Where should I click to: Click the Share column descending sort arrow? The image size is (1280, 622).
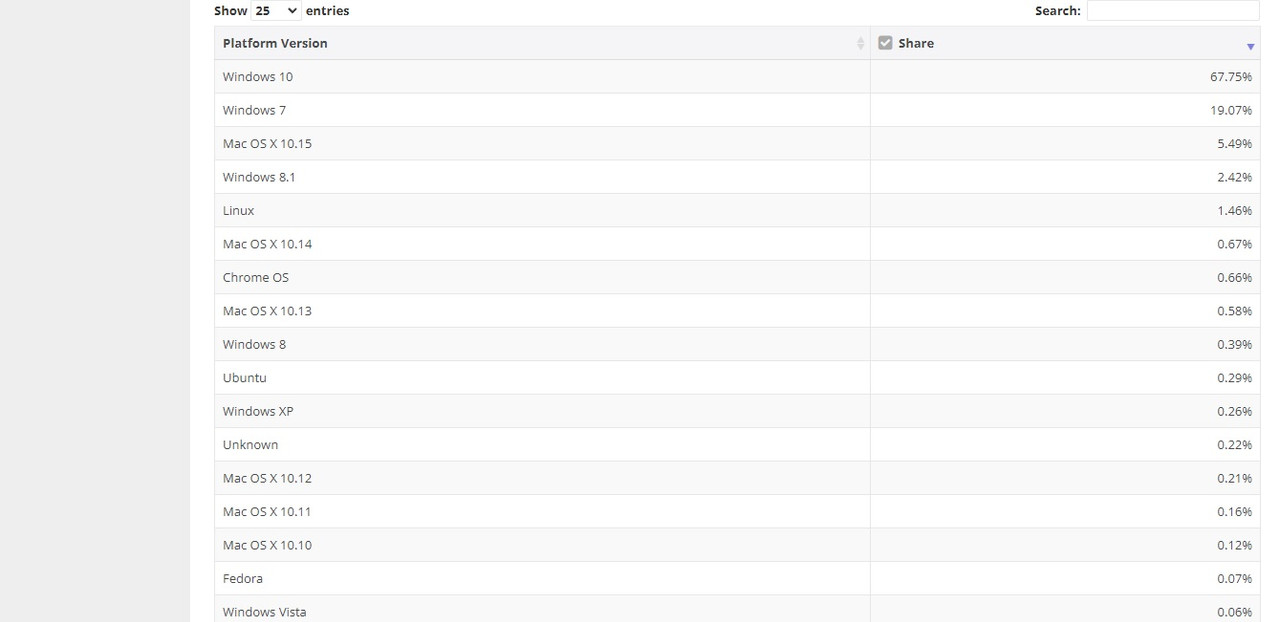pos(1250,47)
